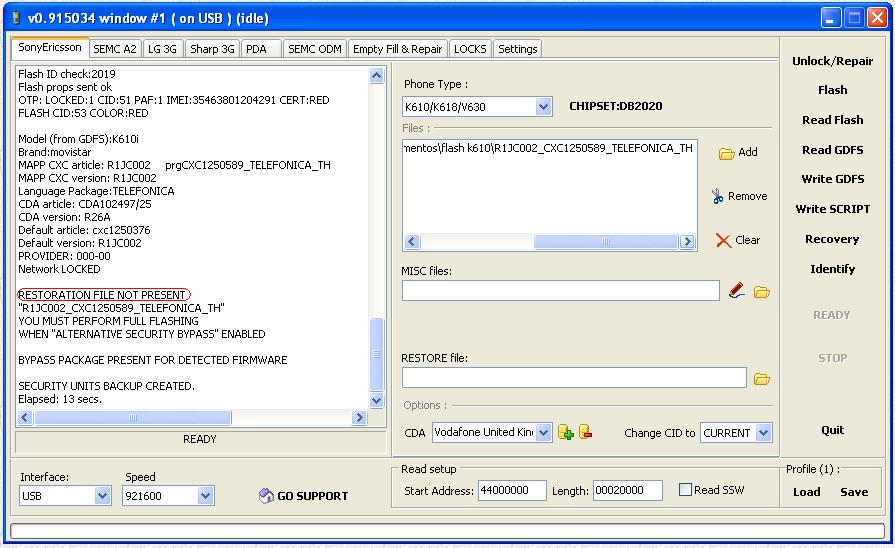Open the Speed 921600 dropdown
Image resolution: width=895 pixels, height=548 pixels.
(205, 495)
